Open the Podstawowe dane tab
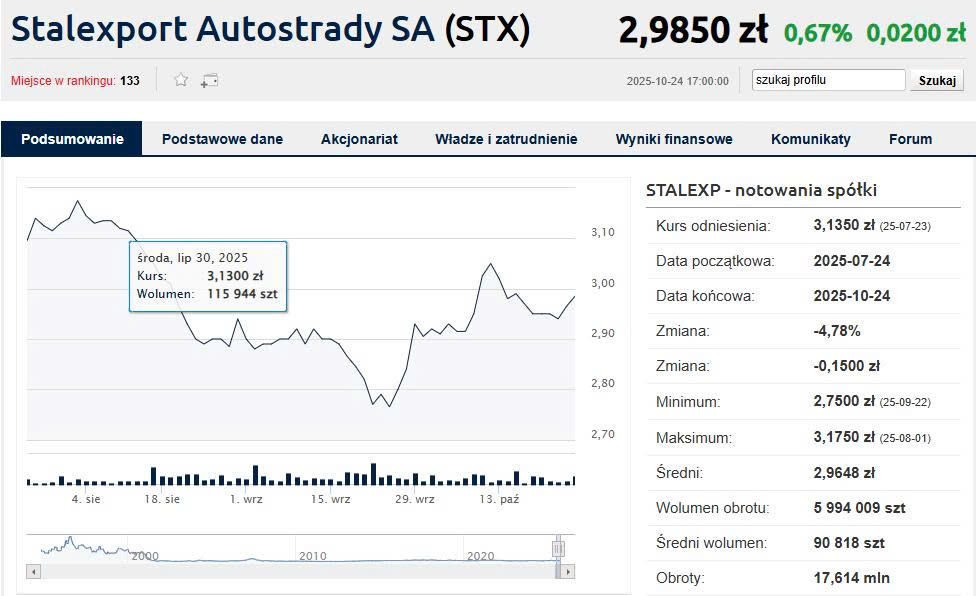 (222, 139)
